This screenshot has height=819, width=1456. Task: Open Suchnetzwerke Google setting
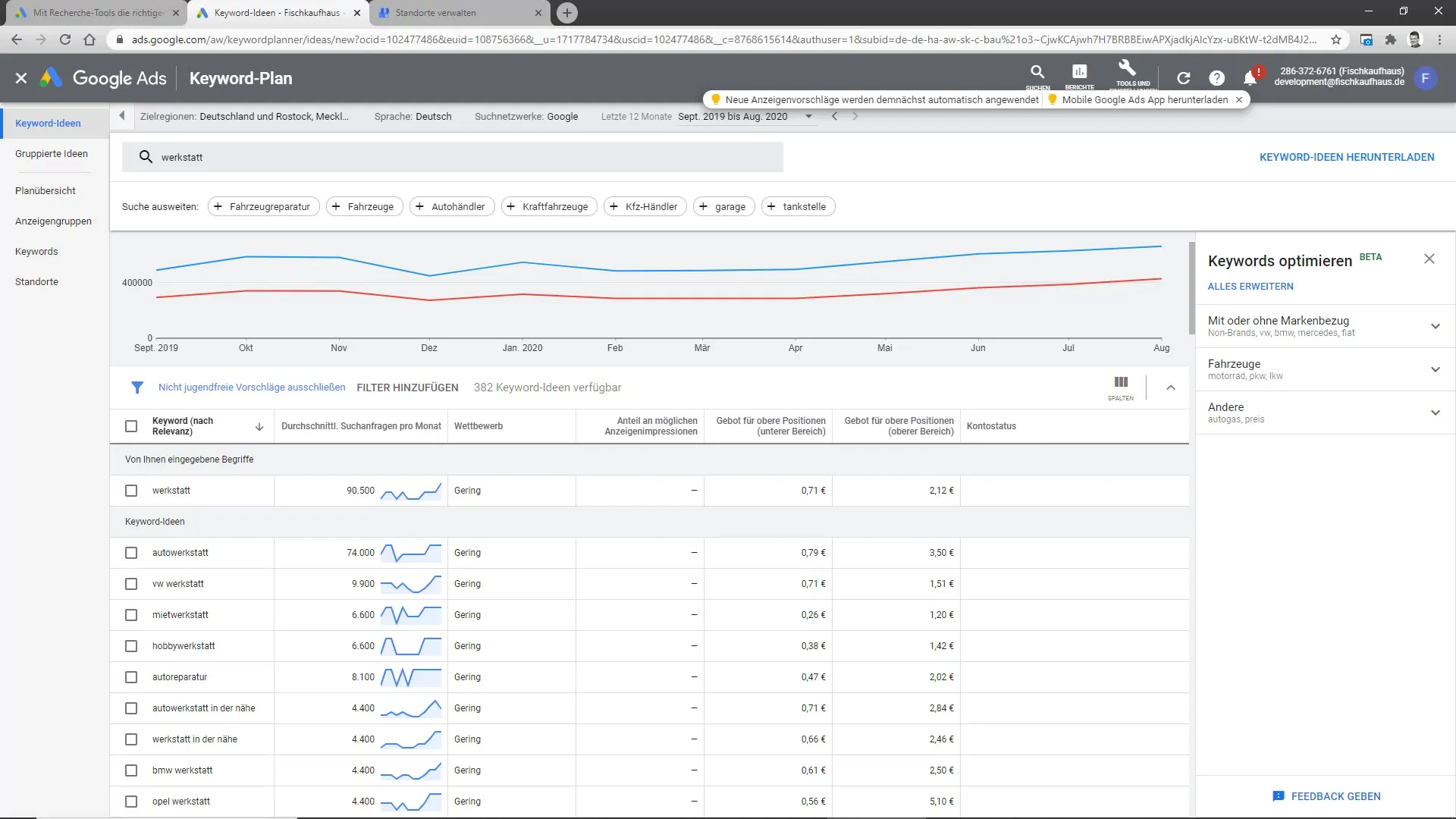(526, 116)
